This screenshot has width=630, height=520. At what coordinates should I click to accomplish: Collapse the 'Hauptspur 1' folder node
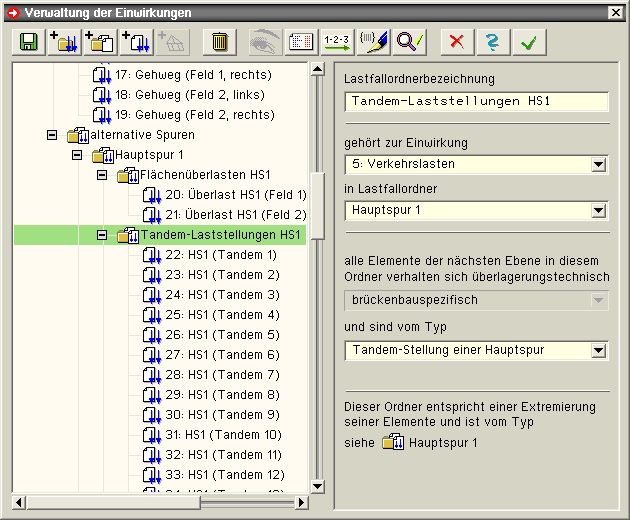click(x=77, y=155)
